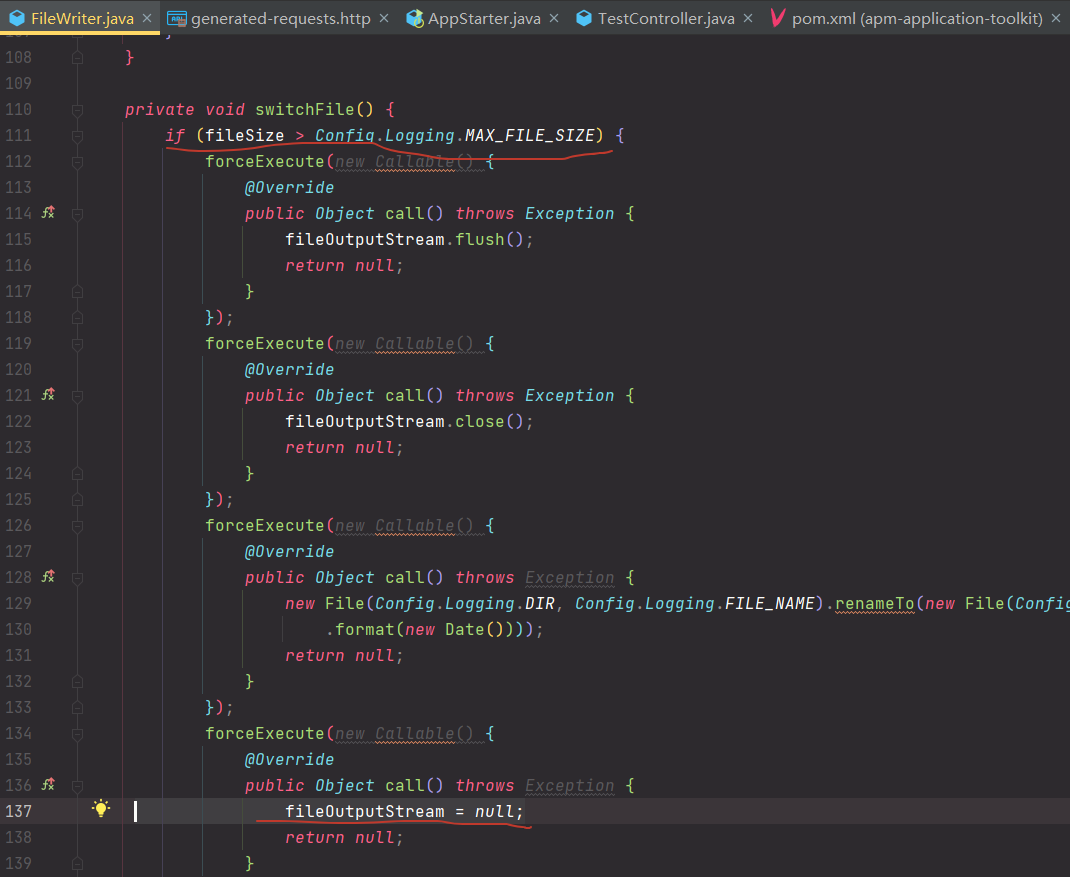Close the FileWriter.java tab
The width and height of the screenshot is (1070, 877).
click(x=147, y=18)
